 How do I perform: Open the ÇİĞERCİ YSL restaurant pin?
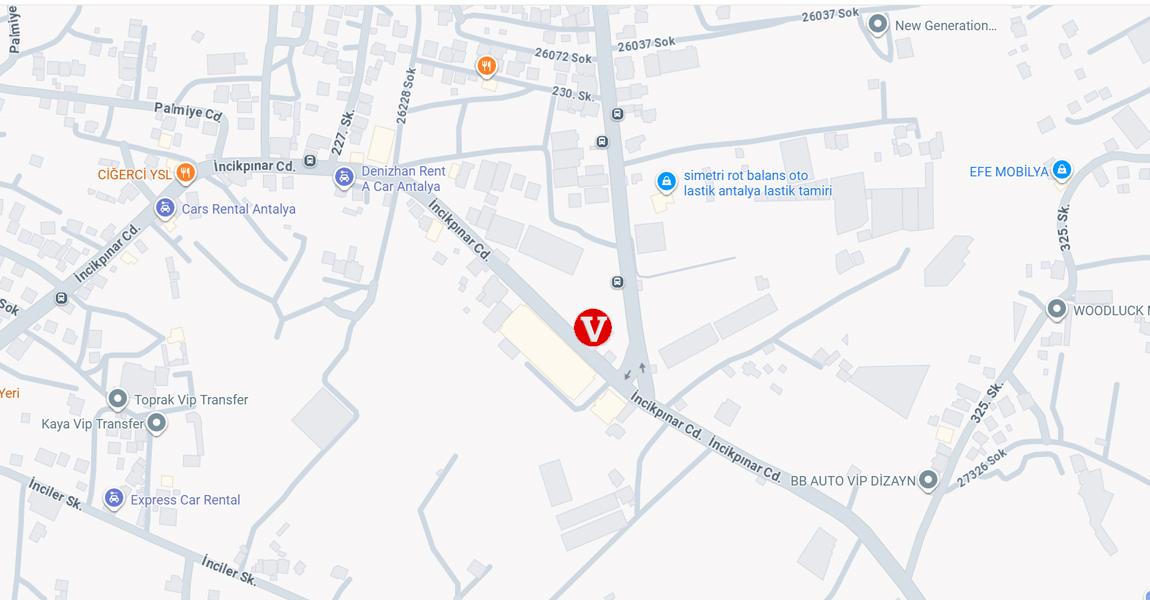186,174
